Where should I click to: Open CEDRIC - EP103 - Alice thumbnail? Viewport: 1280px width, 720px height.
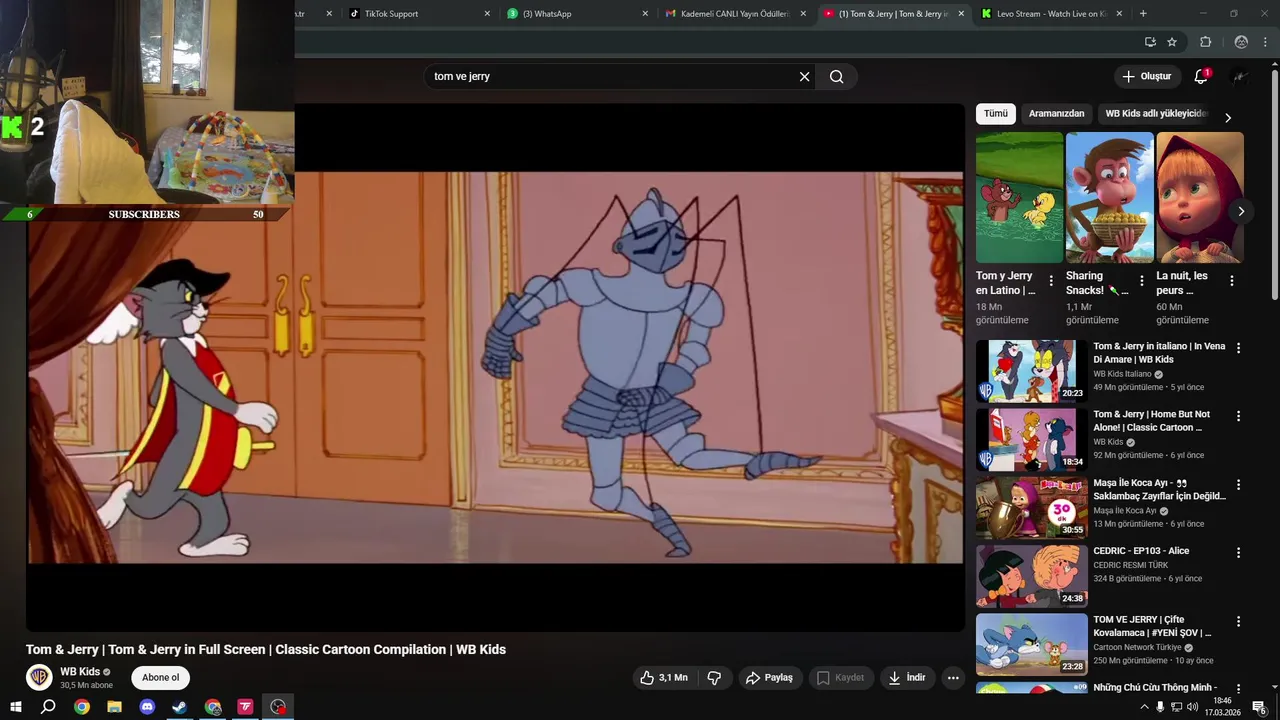click(x=1031, y=576)
